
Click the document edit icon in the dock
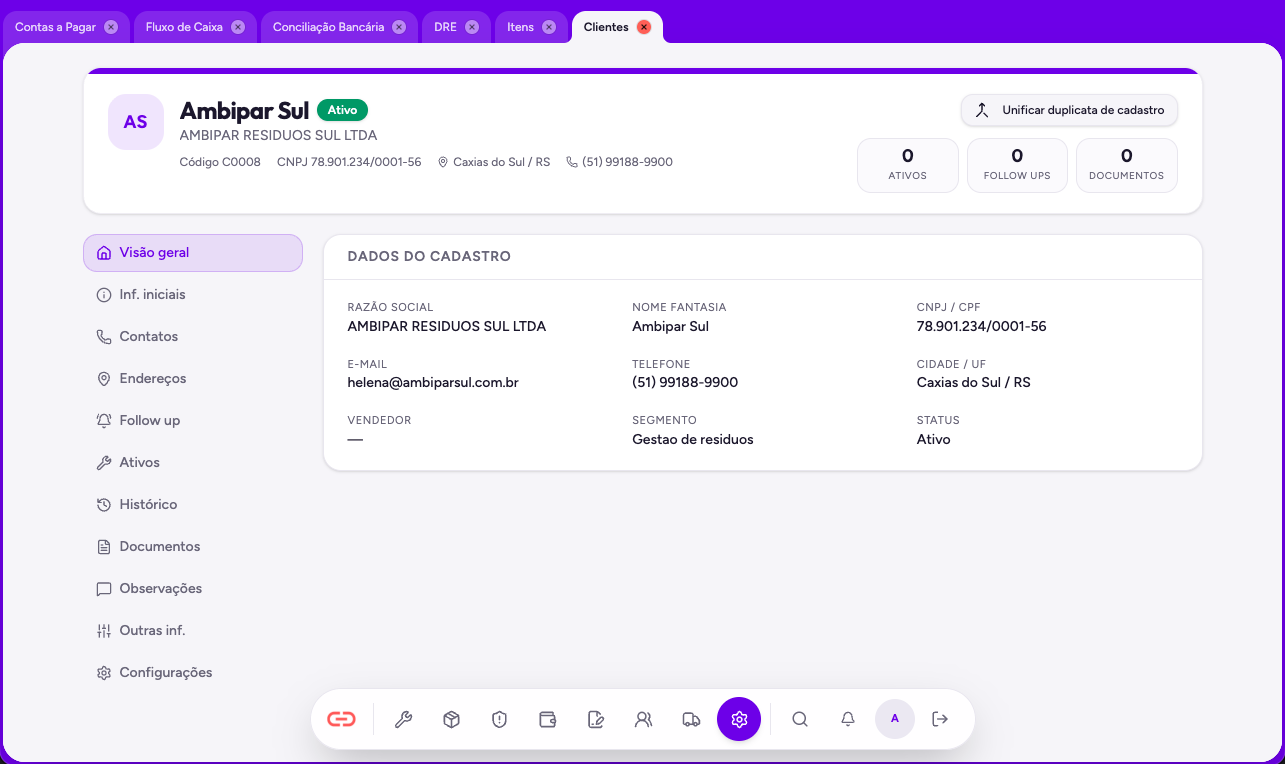tap(596, 719)
